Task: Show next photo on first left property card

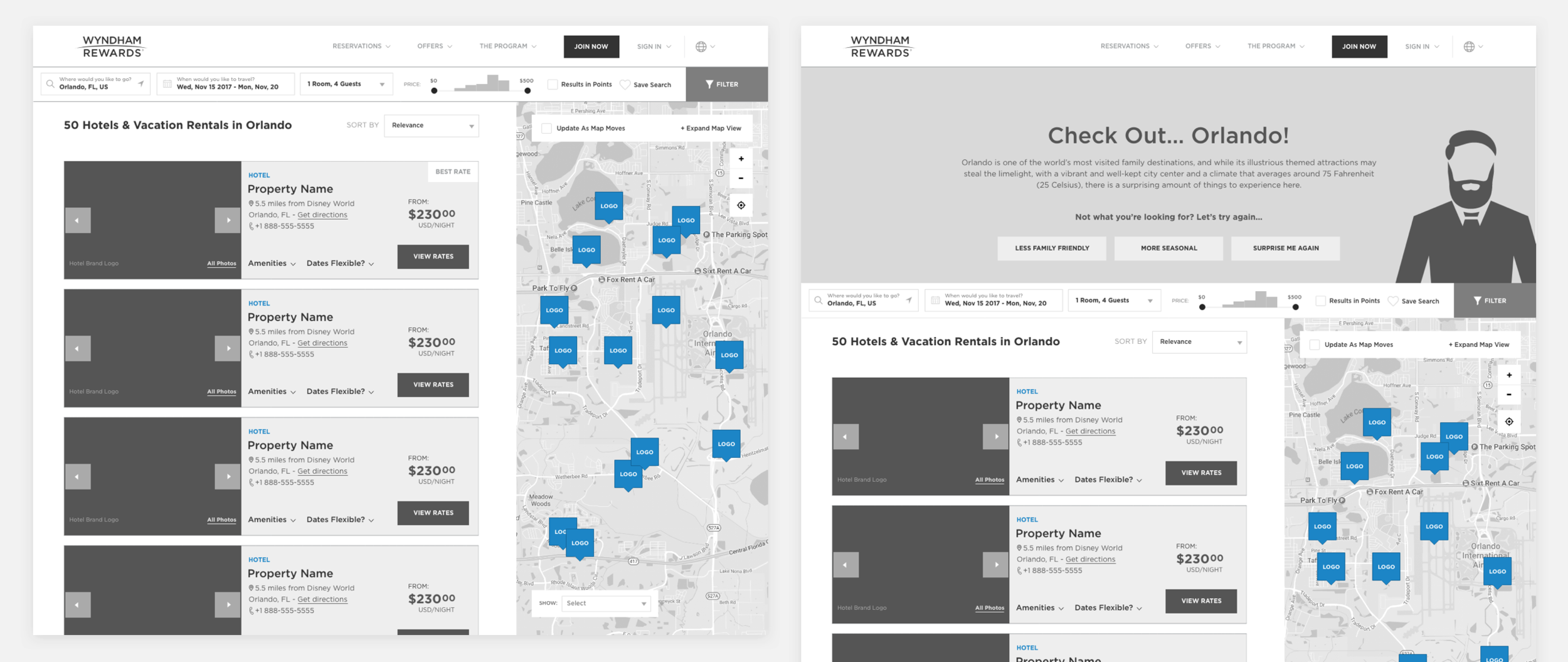Action: coord(228,220)
